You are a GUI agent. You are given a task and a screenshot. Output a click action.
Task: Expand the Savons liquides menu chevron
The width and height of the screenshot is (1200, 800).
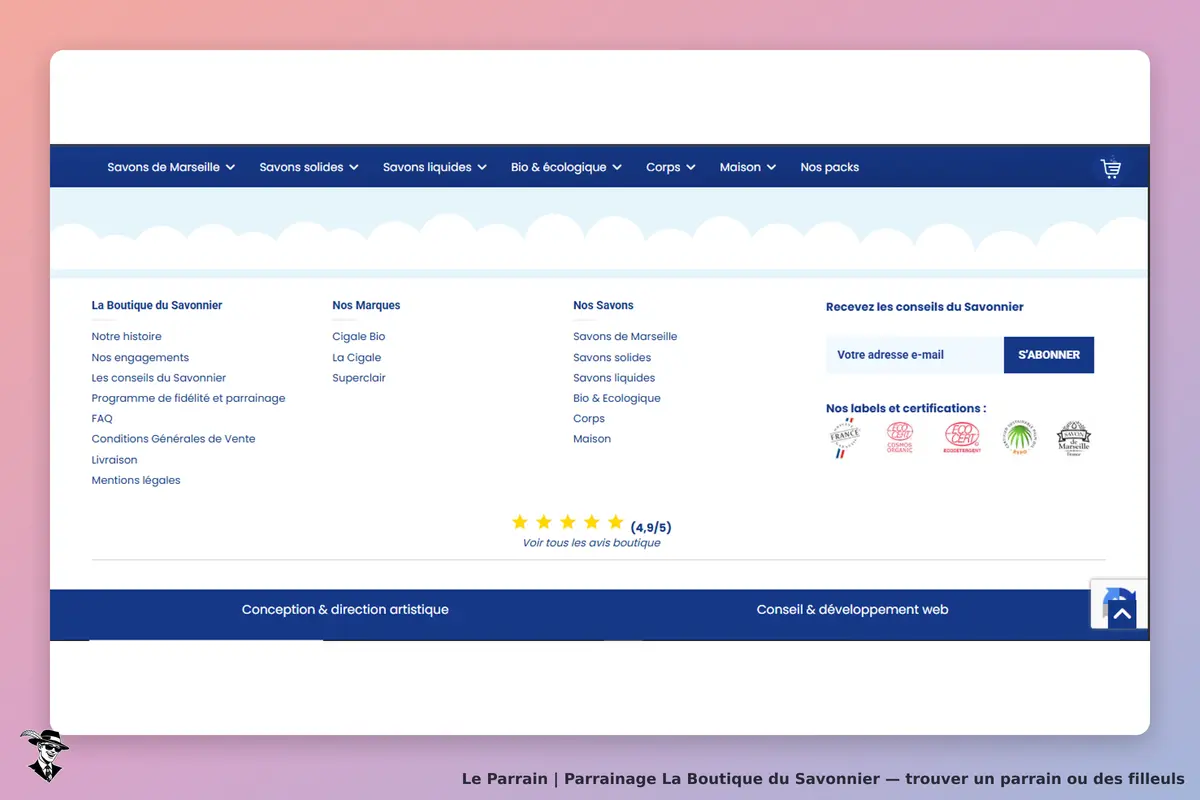point(482,168)
